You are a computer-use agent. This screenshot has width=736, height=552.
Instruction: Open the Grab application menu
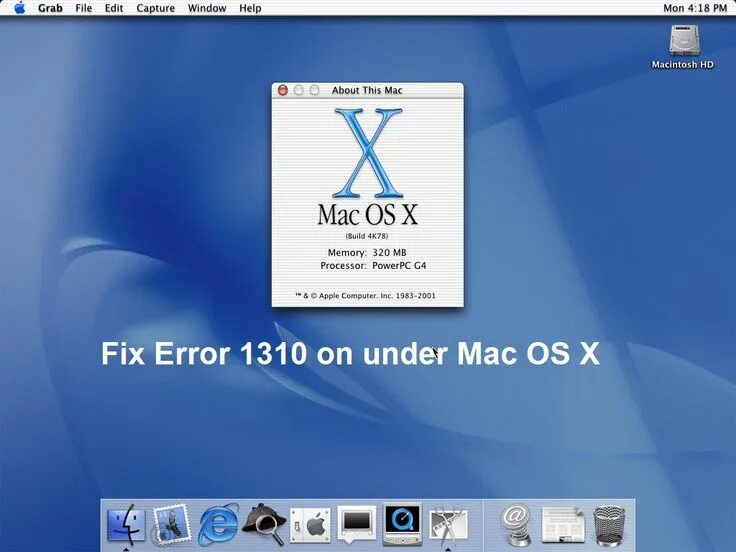pos(50,8)
